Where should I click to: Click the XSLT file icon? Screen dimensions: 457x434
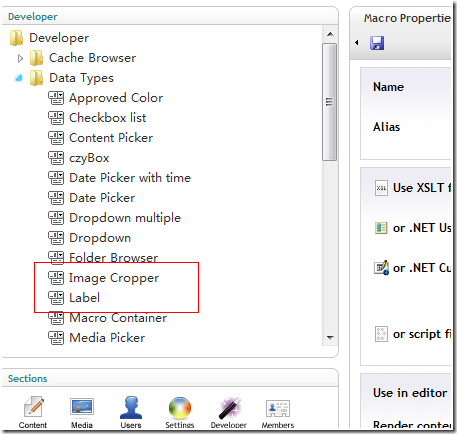(381, 188)
